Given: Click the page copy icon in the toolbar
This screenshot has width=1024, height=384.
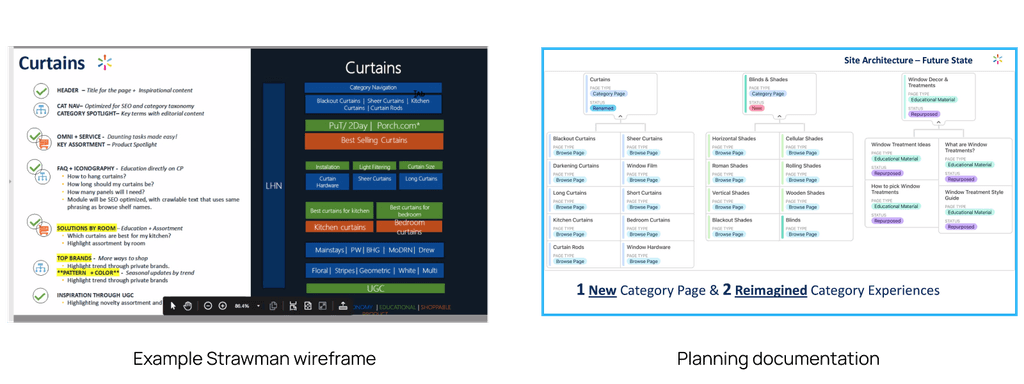Looking at the screenshot, I should [274, 306].
